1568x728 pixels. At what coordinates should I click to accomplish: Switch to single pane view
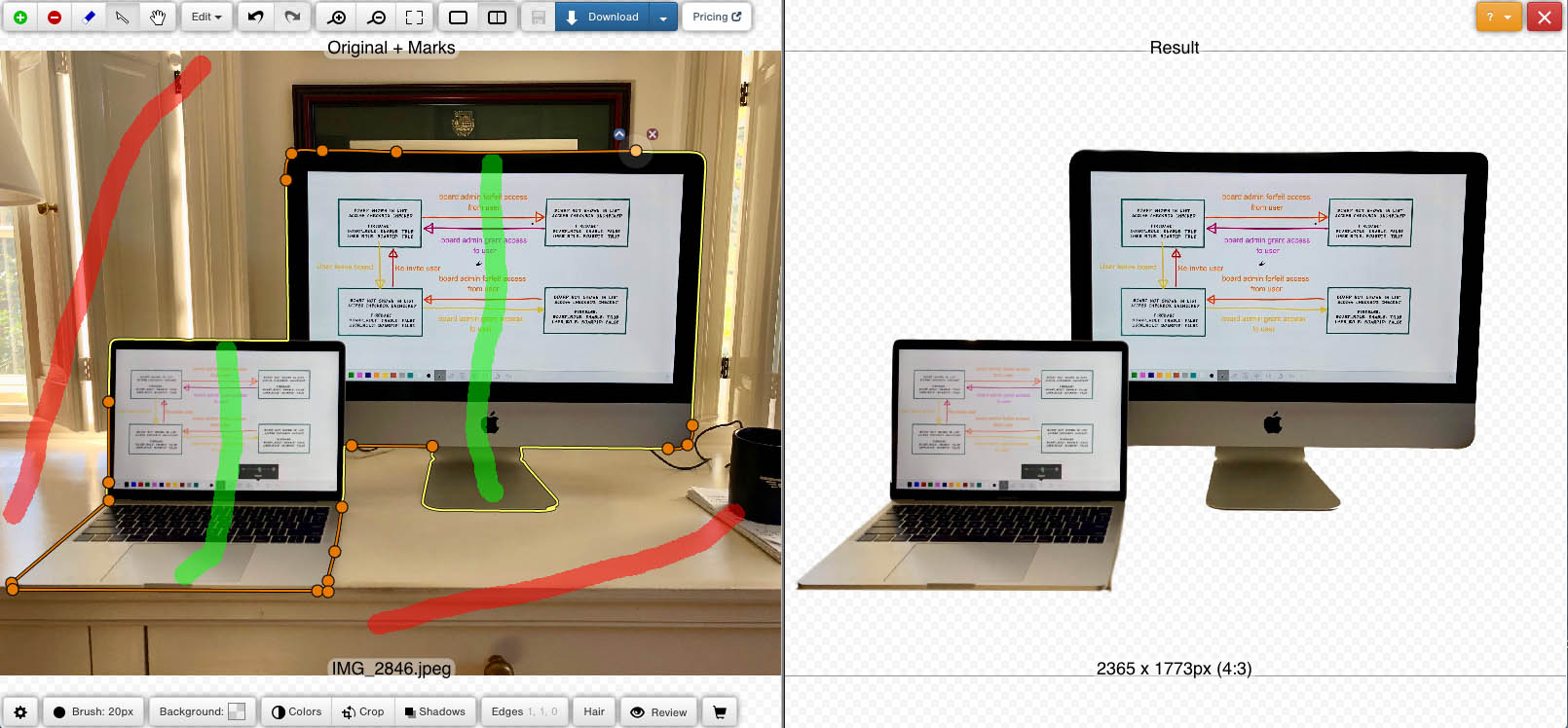point(458,18)
